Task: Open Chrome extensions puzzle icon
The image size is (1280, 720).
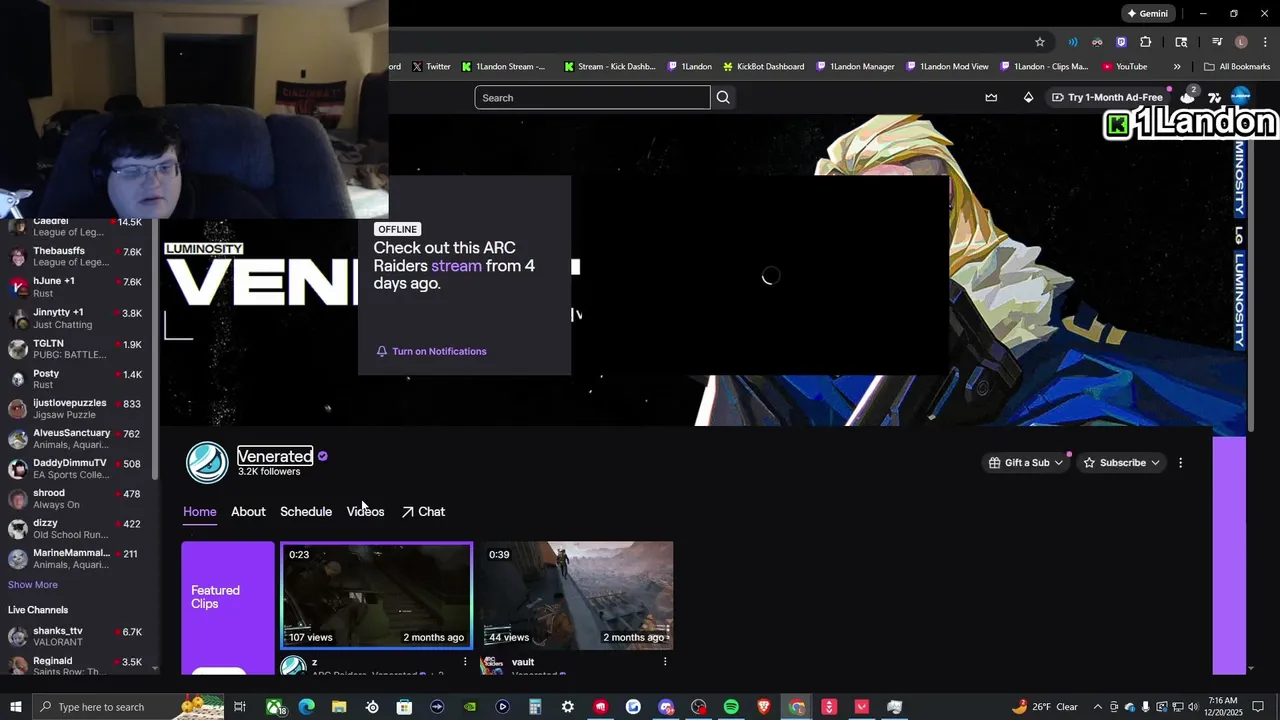Action: [x=1146, y=42]
